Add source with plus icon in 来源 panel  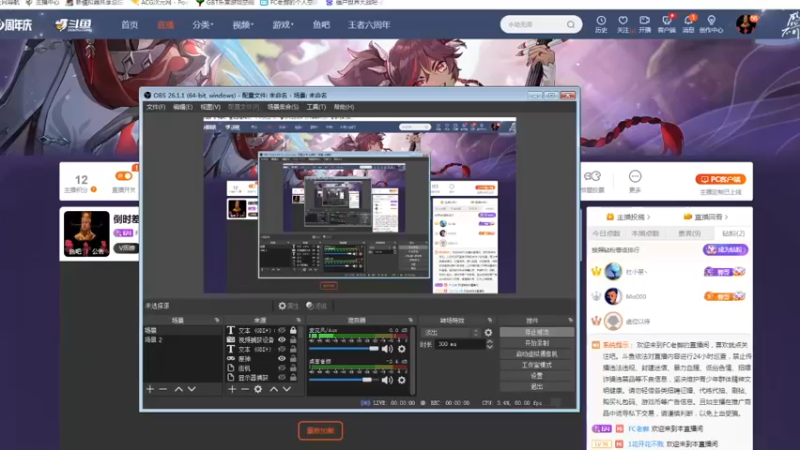(x=232, y=389)
